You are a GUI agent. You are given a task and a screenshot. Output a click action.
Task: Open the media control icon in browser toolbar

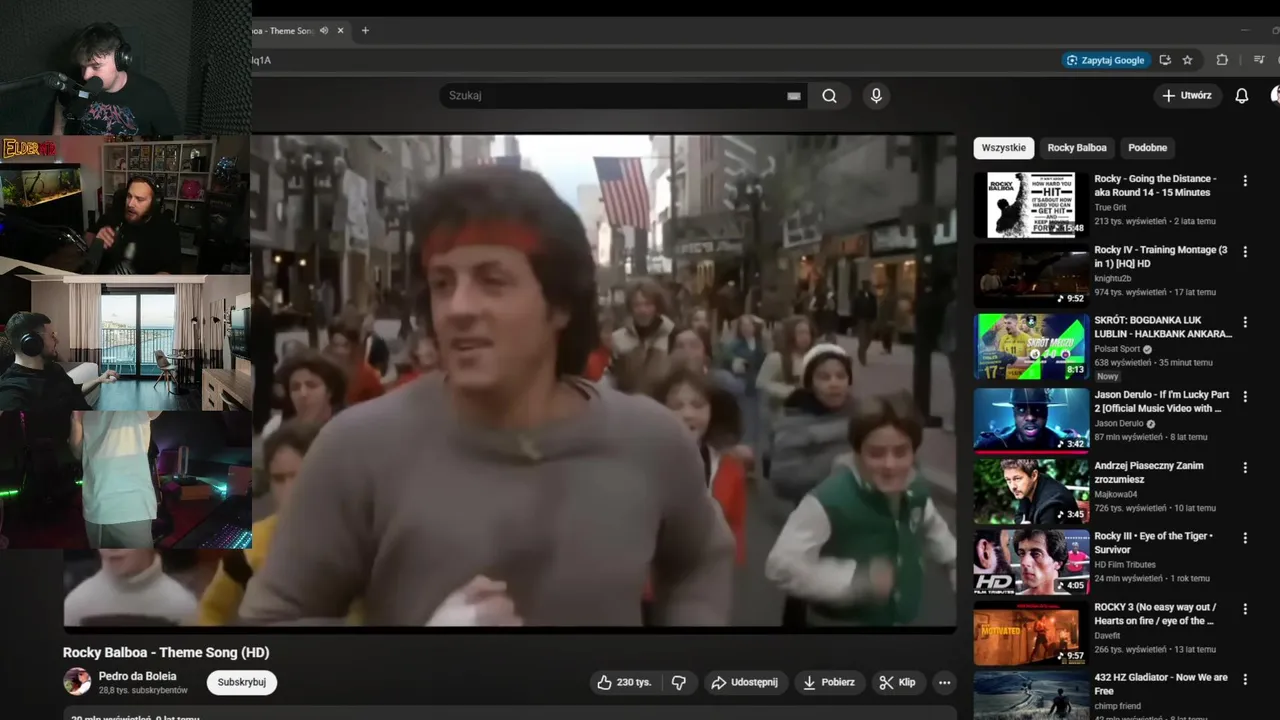point(1259,60)
